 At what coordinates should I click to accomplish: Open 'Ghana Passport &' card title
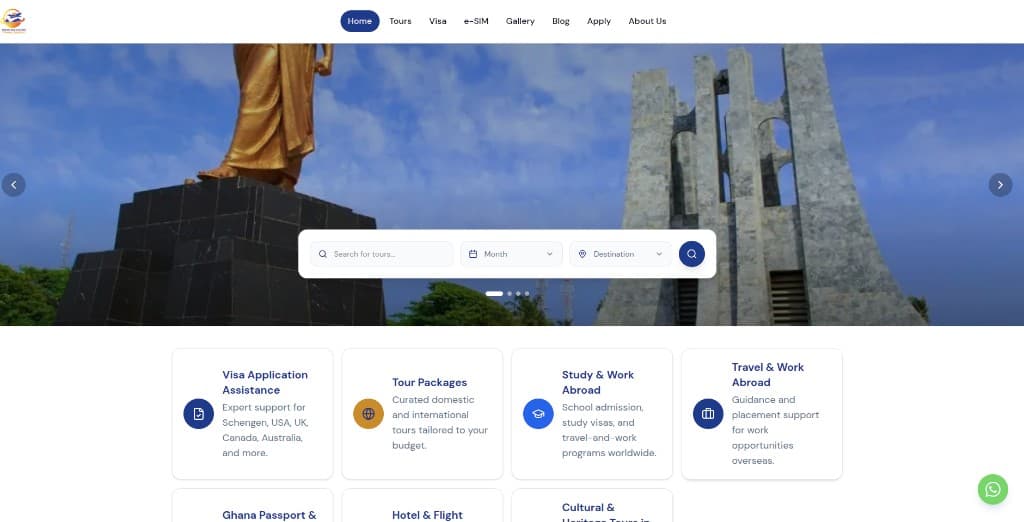coord(269,515)
